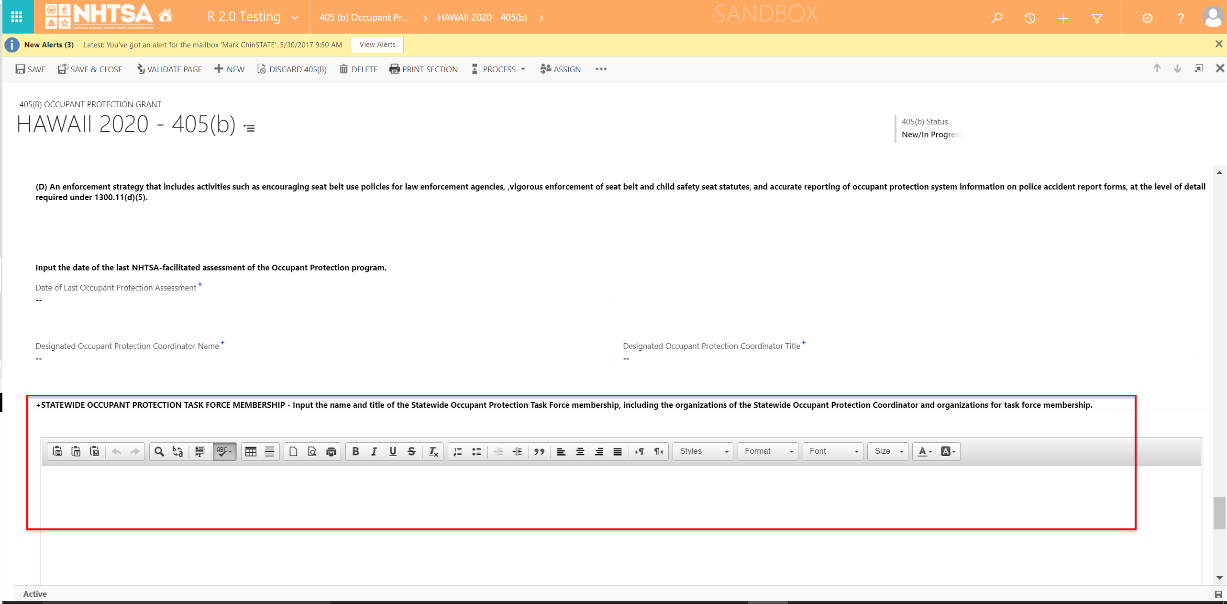This screenshot has width=1227, height=604.
Task: Center align the editor text
Action: point(580,452)
